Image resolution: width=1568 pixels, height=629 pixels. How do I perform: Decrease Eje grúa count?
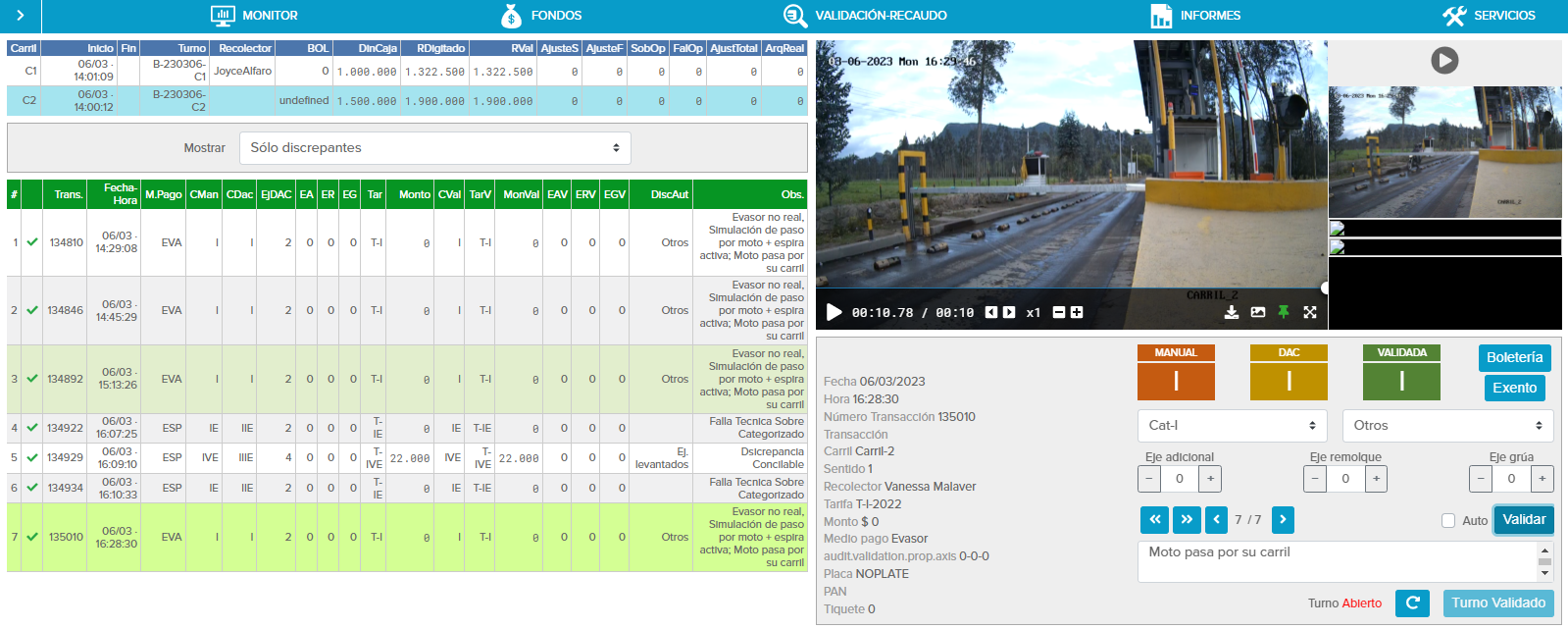point(1481,479)
